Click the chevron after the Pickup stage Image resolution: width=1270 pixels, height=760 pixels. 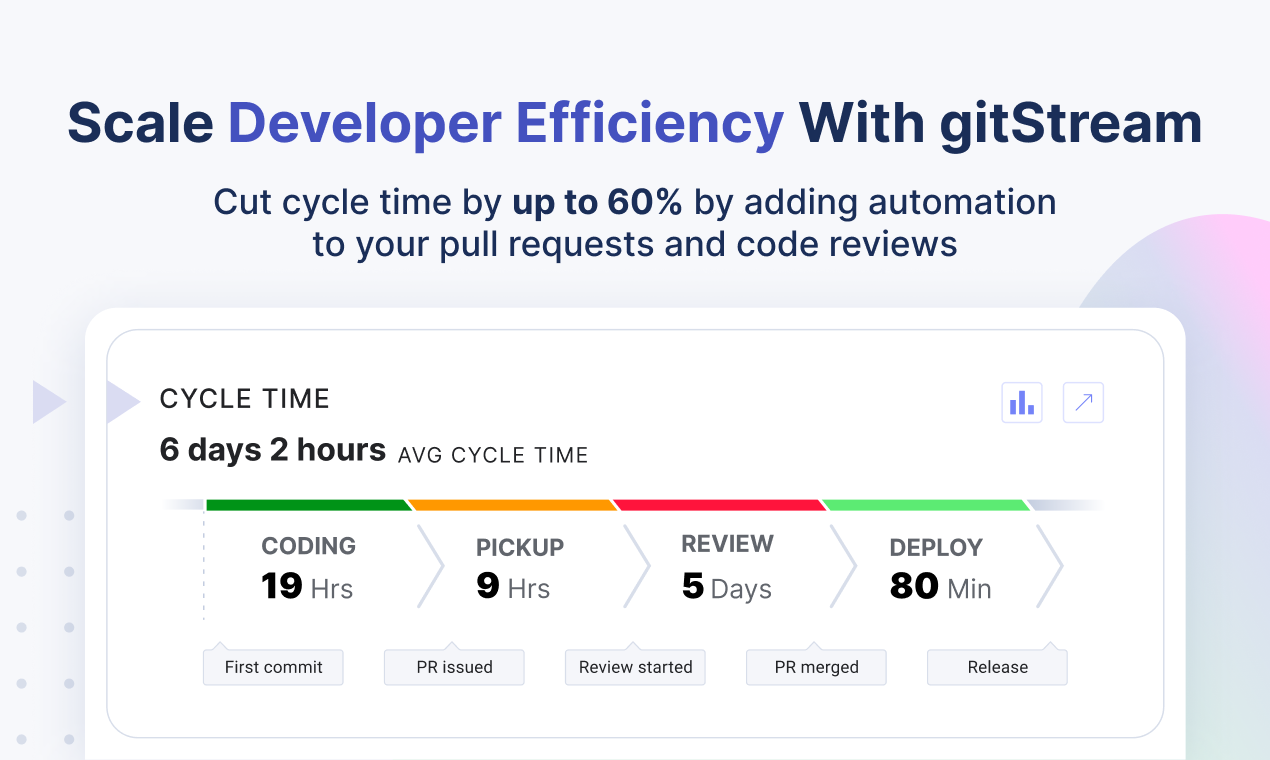pyautogui.click(x=637, y=565)
